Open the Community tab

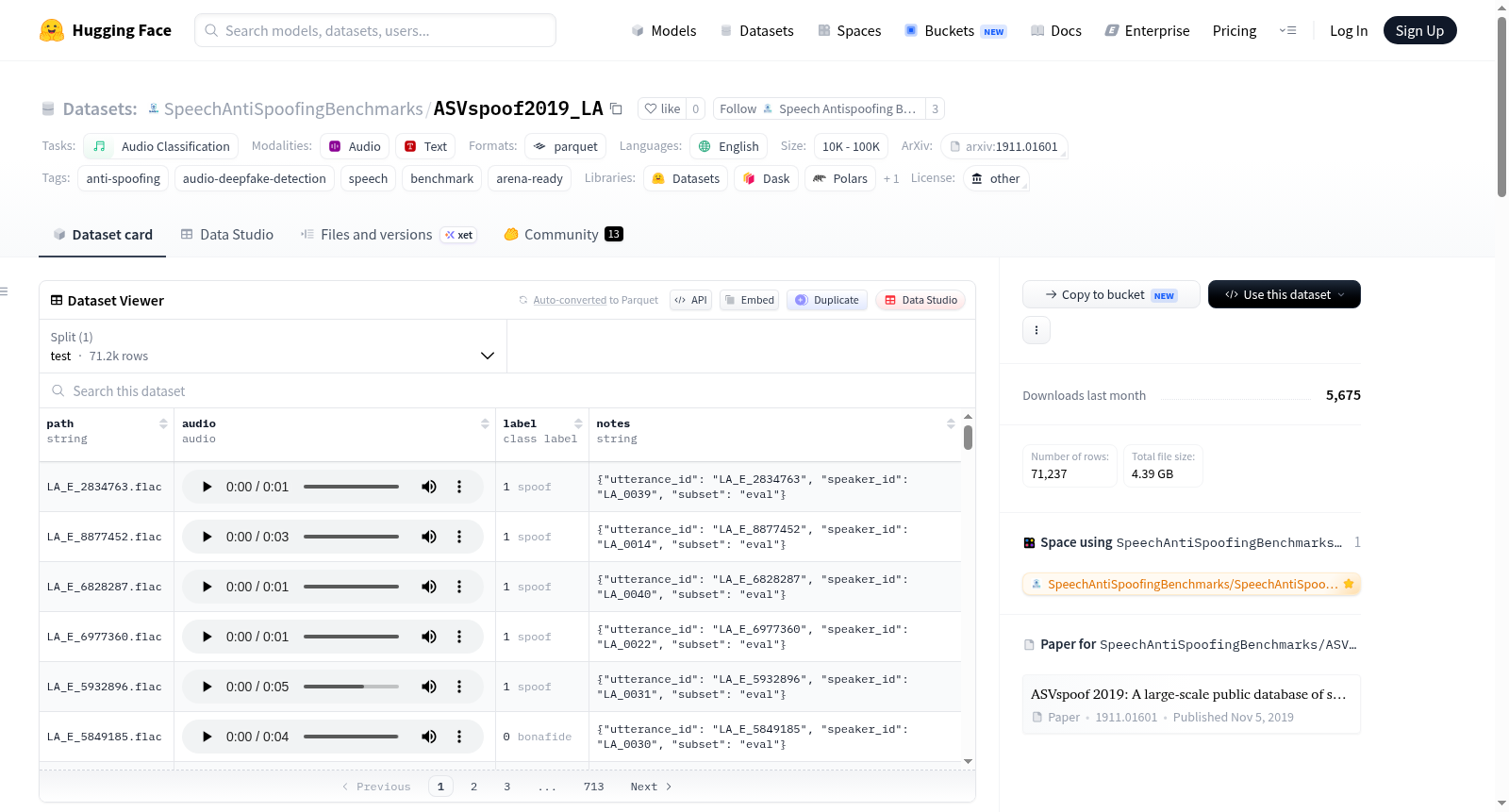coord(563,234)
